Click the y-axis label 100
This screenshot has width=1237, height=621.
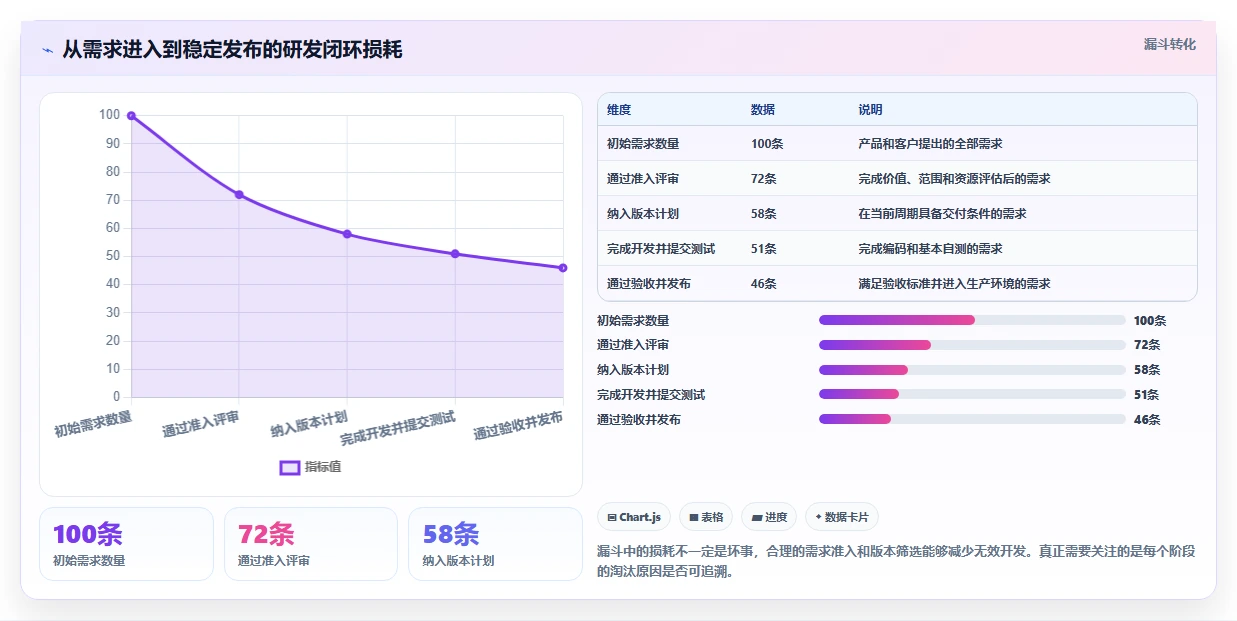pos(109,115)
